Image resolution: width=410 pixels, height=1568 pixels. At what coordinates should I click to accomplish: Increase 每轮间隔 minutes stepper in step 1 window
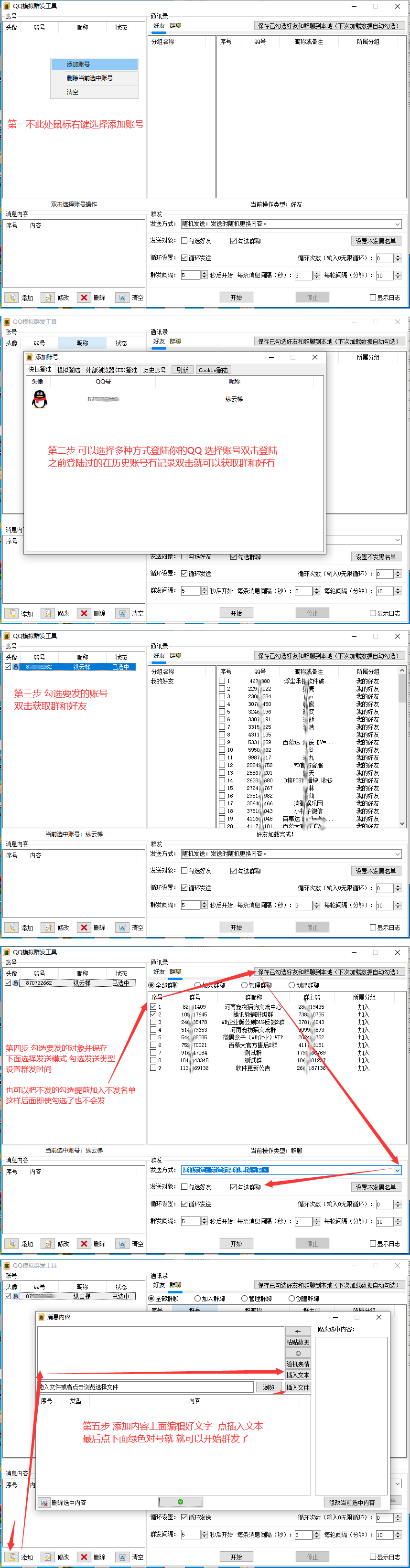(398, 273)
